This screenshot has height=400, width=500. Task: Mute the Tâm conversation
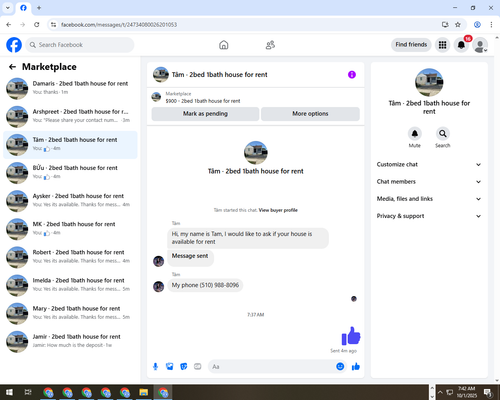coord(414,134)
